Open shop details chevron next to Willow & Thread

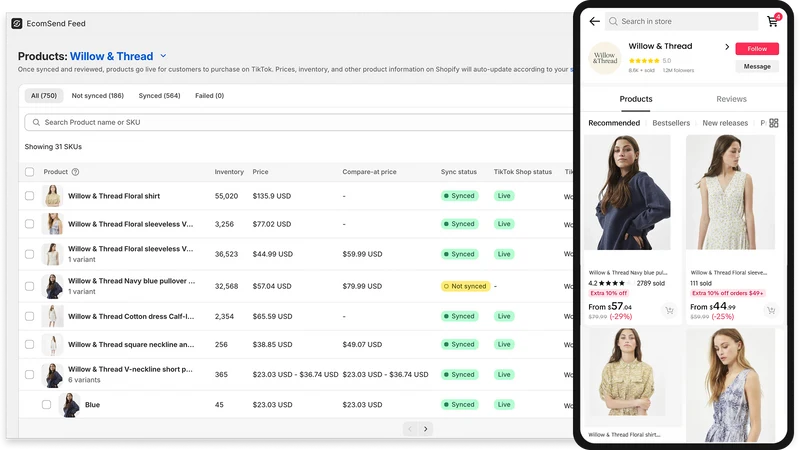coord(727,47)
